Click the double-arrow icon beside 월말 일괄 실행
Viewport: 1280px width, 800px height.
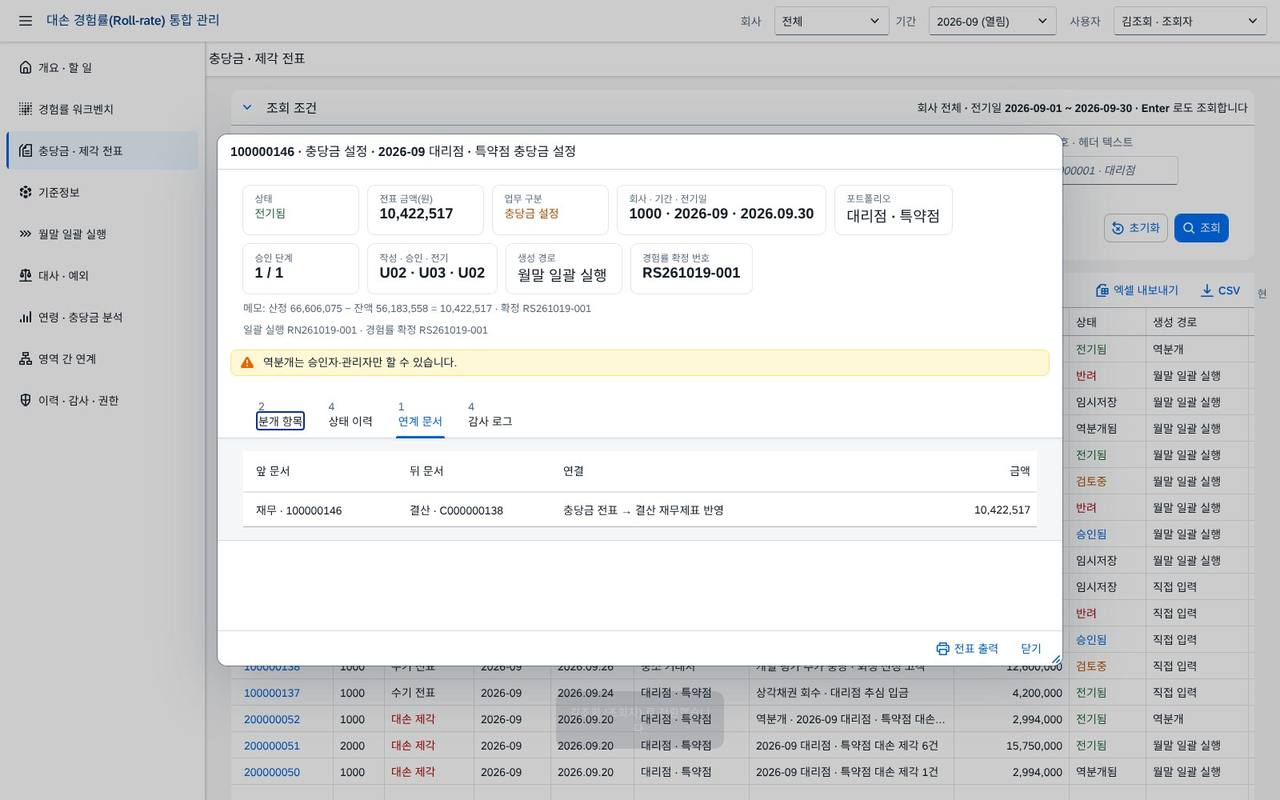coord(25,234)
